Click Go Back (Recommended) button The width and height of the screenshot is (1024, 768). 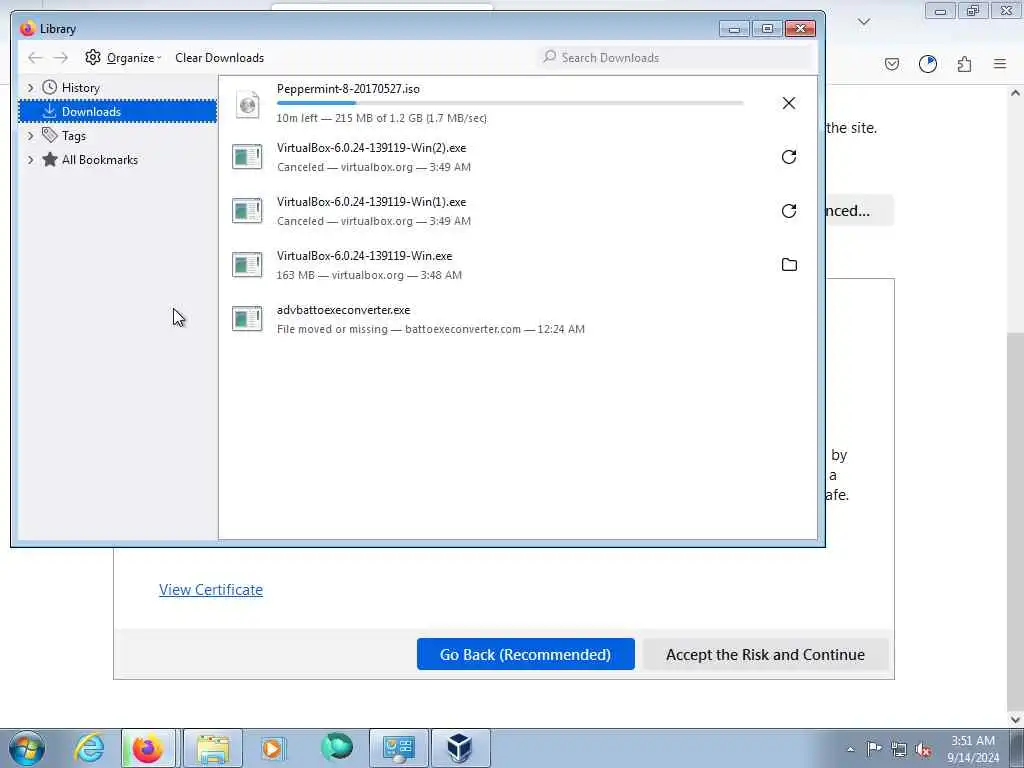[x=526, y=654]
